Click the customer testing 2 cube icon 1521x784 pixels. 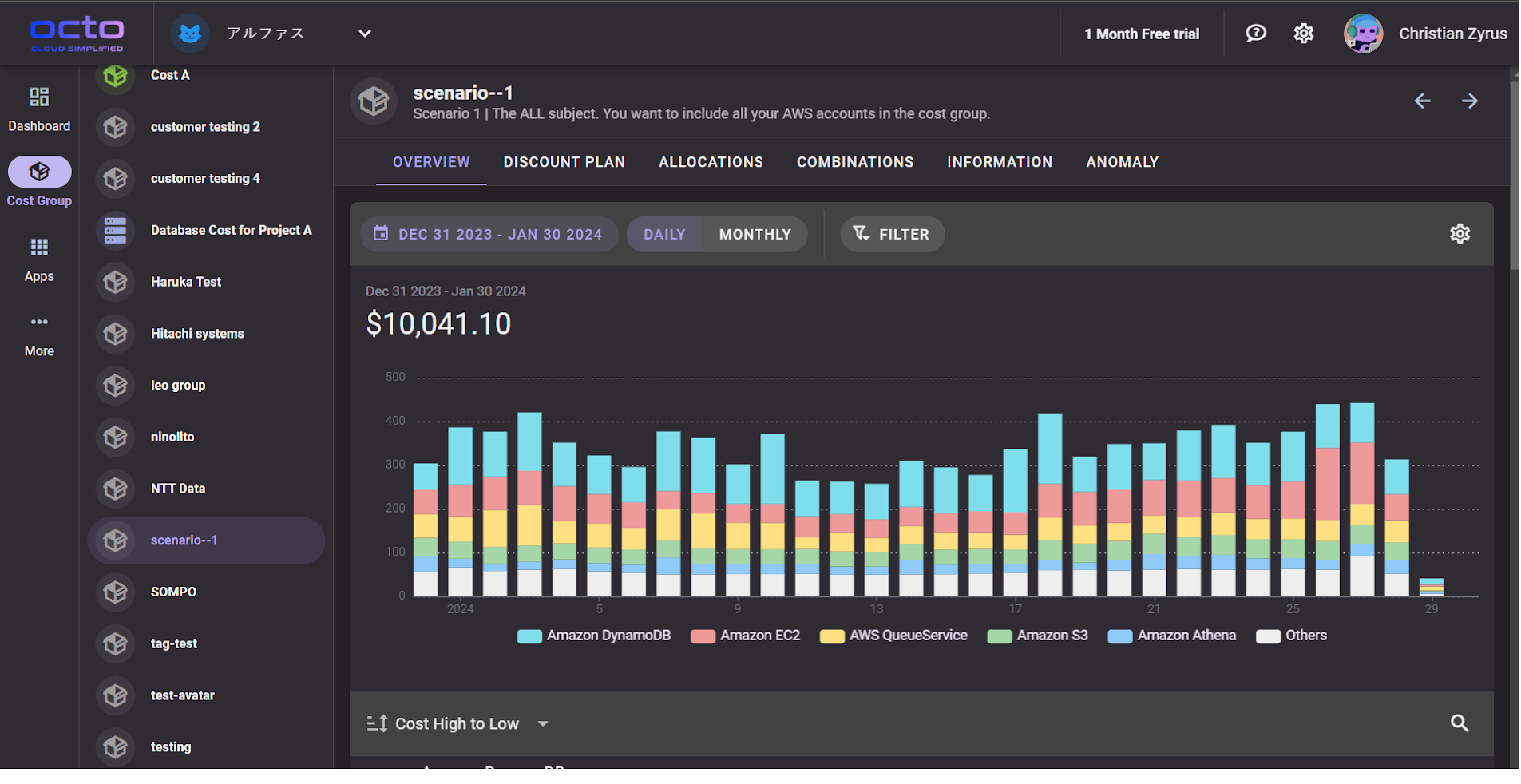[116, 127]
